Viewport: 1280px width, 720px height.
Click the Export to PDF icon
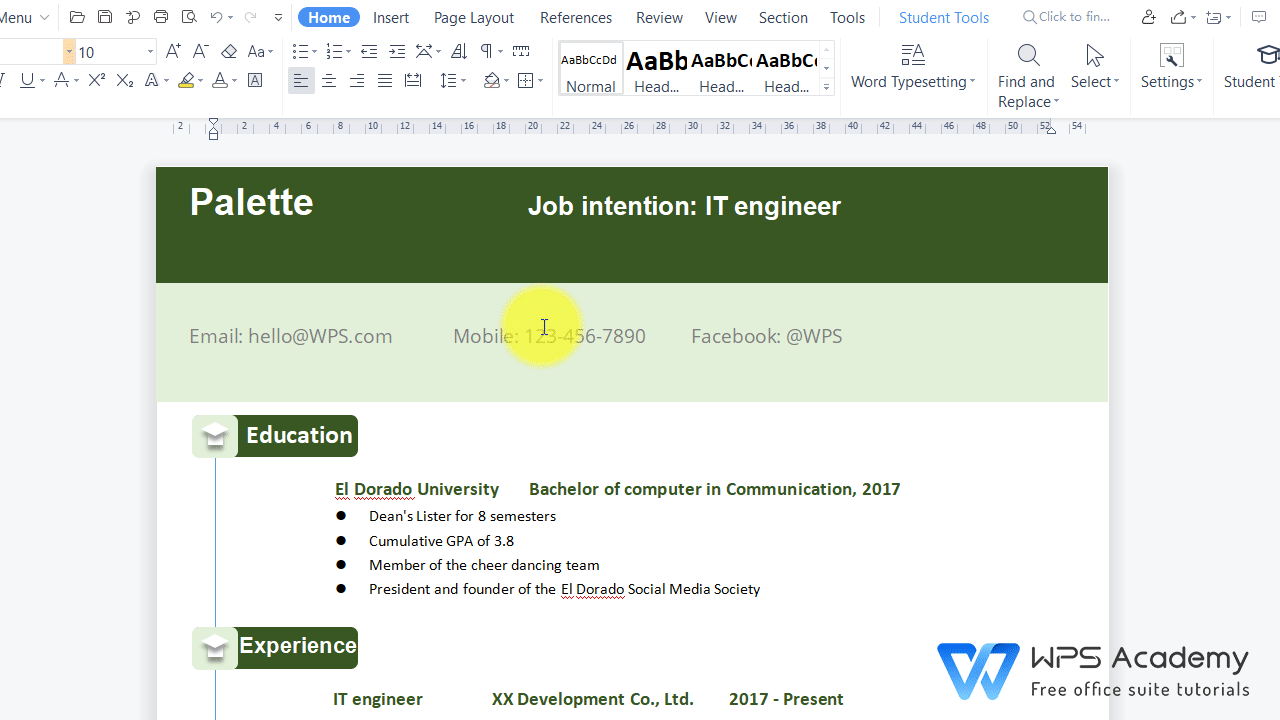[x=133, y=17]
